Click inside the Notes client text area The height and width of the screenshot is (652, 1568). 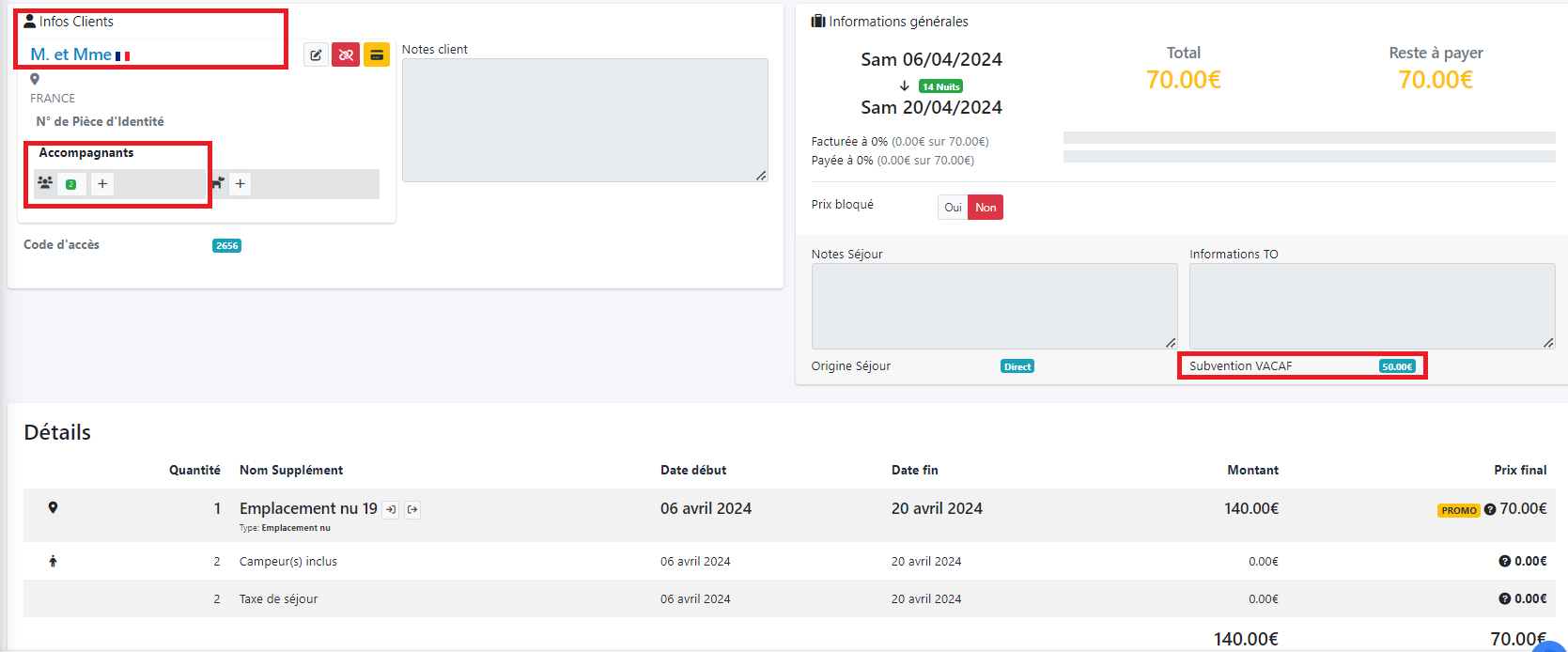click(x=584, y=120)
